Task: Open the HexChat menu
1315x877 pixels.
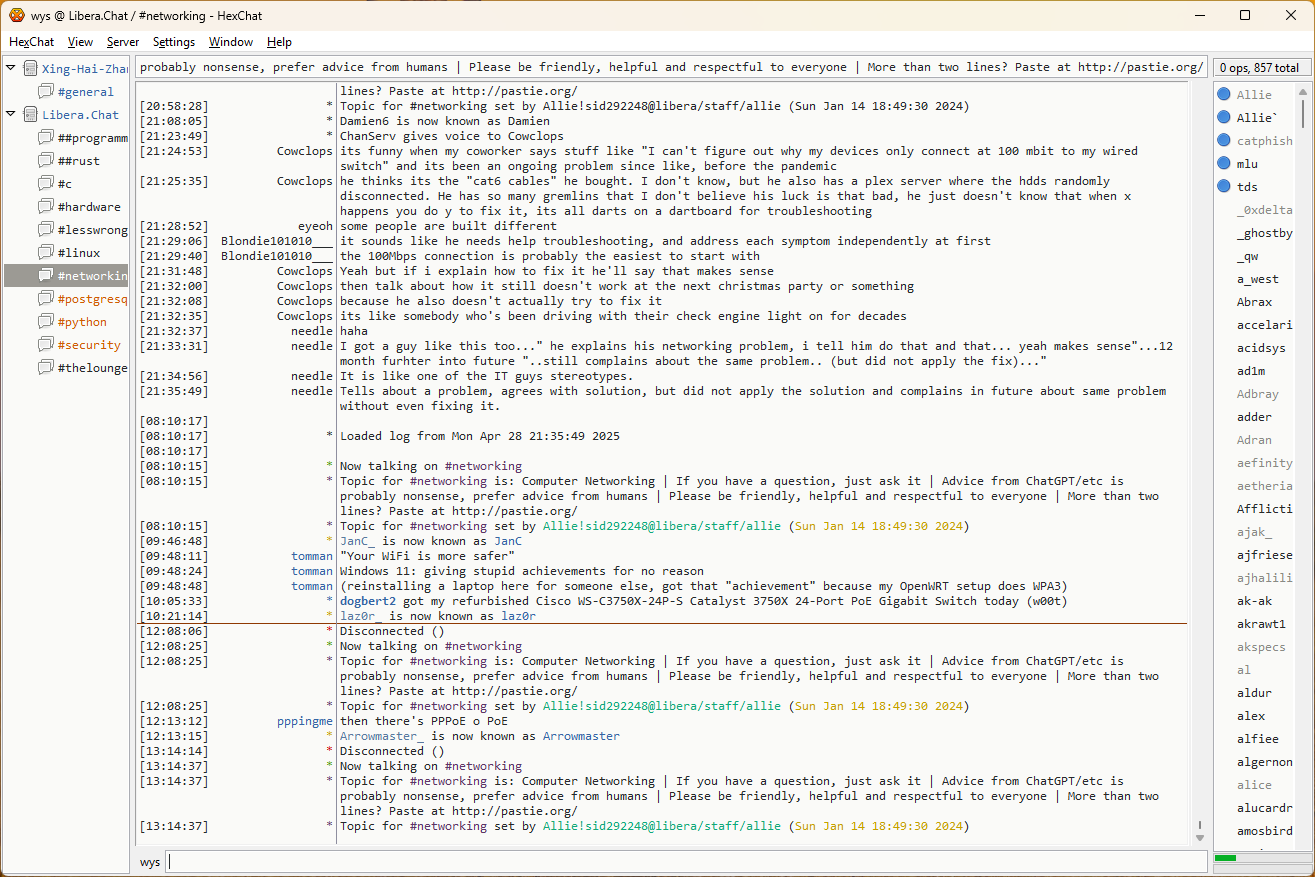Action: pos(31,42)
